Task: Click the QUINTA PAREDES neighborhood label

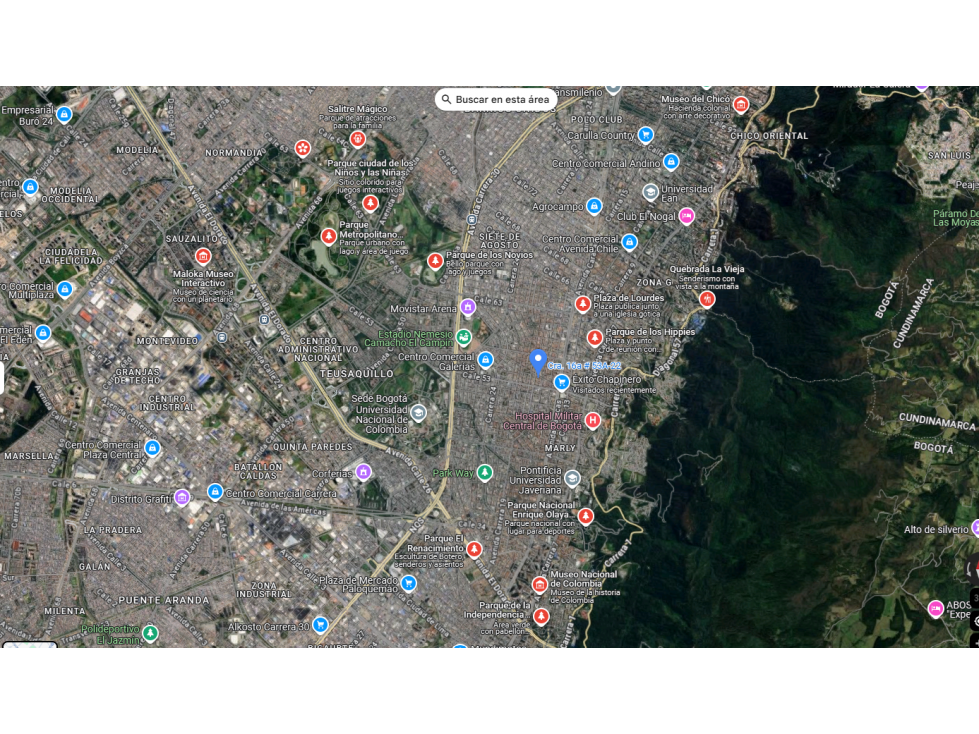Action: tap(312, 447)
